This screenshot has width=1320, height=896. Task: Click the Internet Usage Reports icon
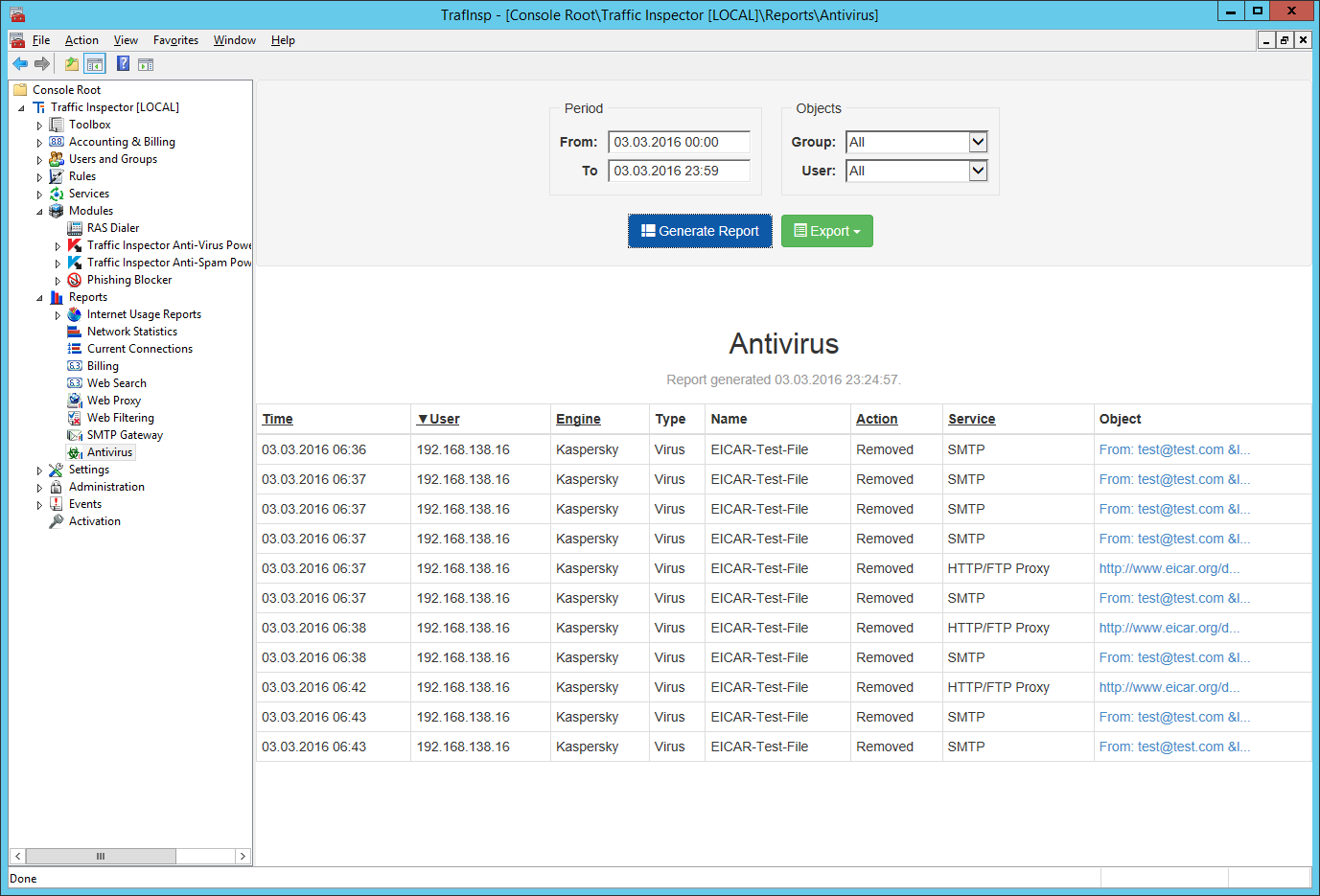[x=75, y=314]
